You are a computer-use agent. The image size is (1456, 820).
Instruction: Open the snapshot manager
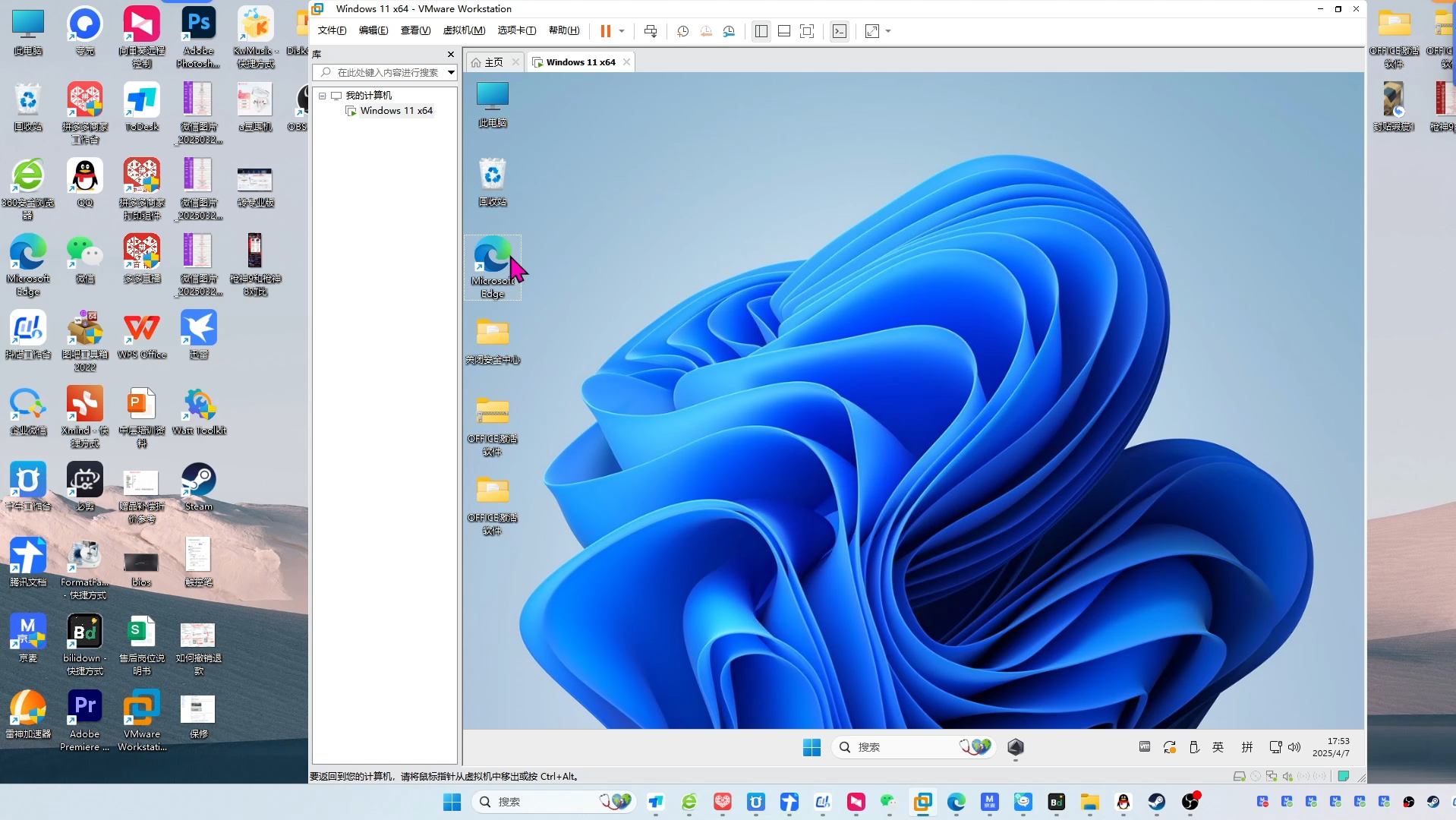point(729,31)
